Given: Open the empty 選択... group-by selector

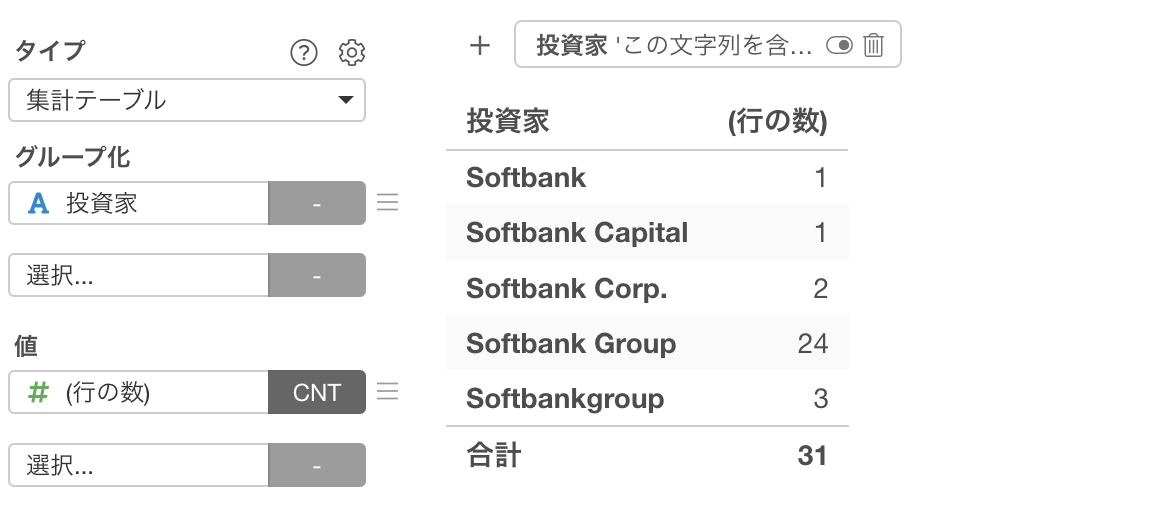Looking at the screenshot, I should [x=139, y=275].
